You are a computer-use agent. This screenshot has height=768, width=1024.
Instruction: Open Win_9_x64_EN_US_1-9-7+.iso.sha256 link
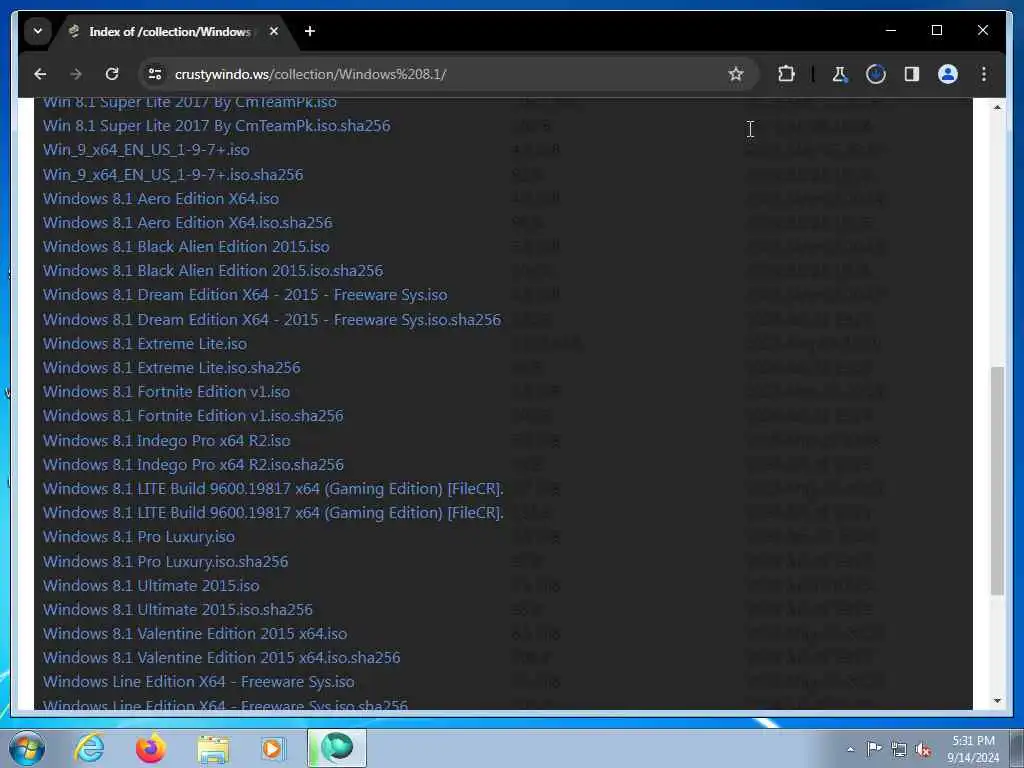click(173, 174)
